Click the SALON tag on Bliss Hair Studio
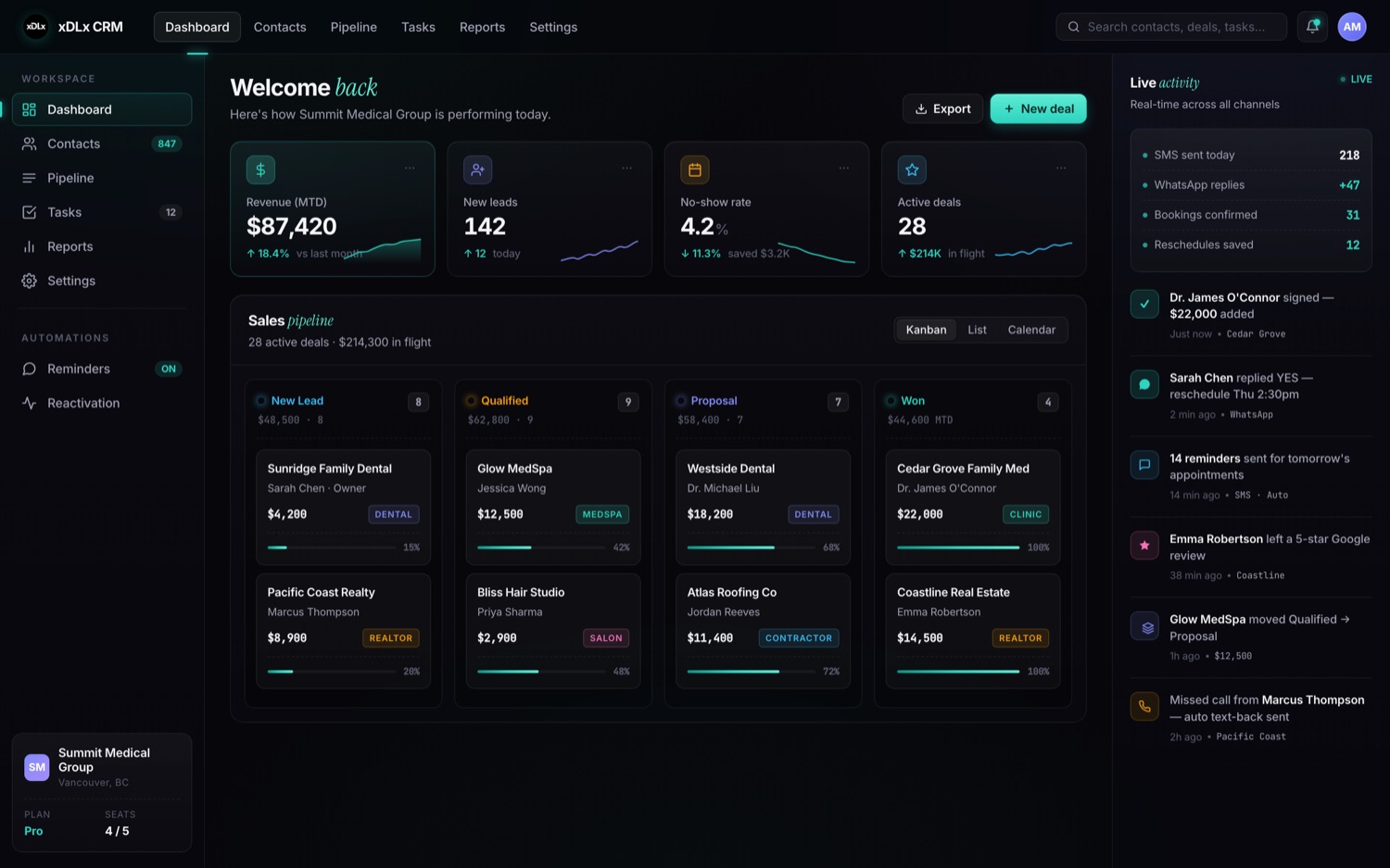The image size is (1390, 868). [x=606, y=638]
